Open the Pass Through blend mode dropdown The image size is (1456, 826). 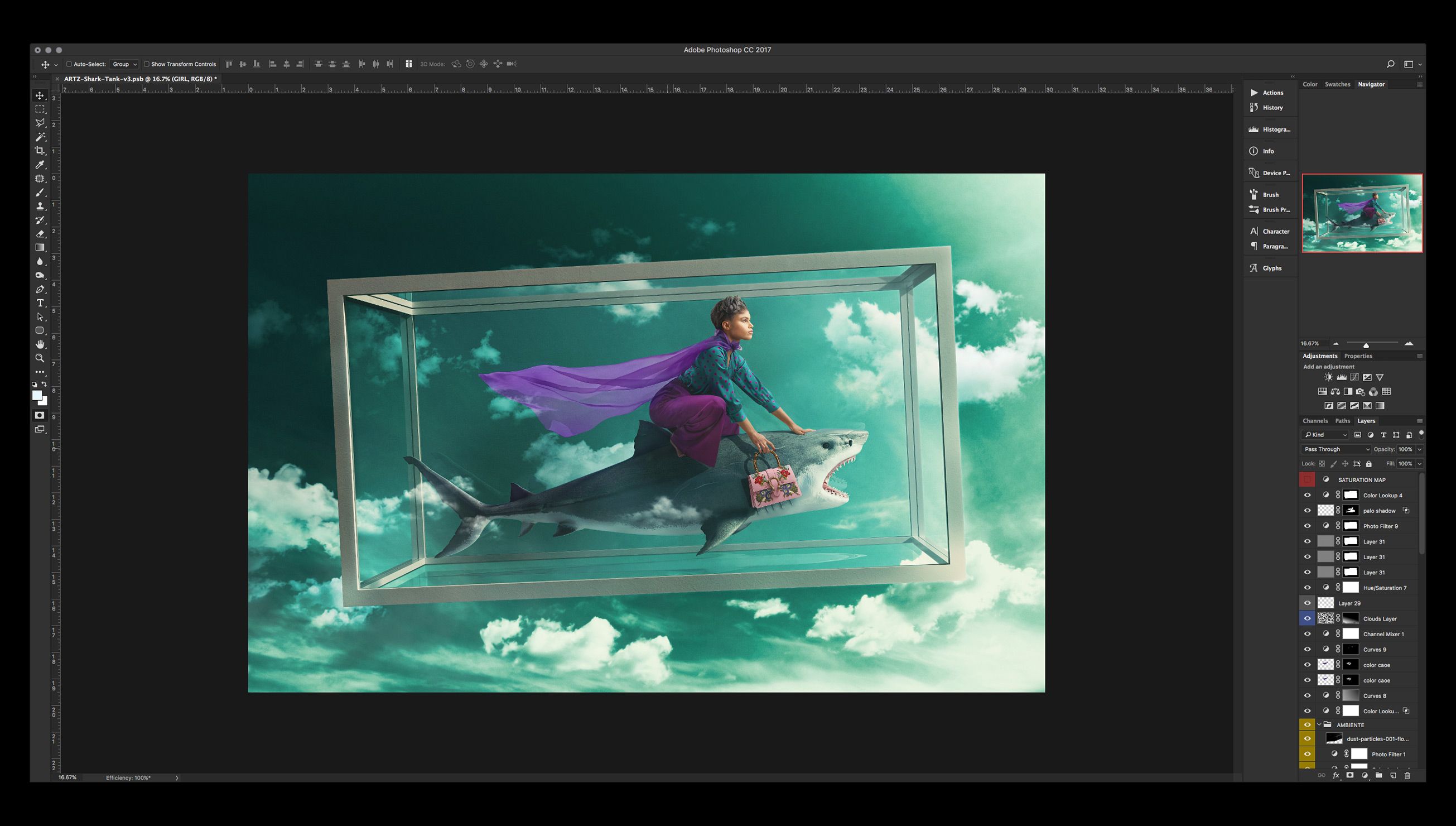(x=1336, y=449)
